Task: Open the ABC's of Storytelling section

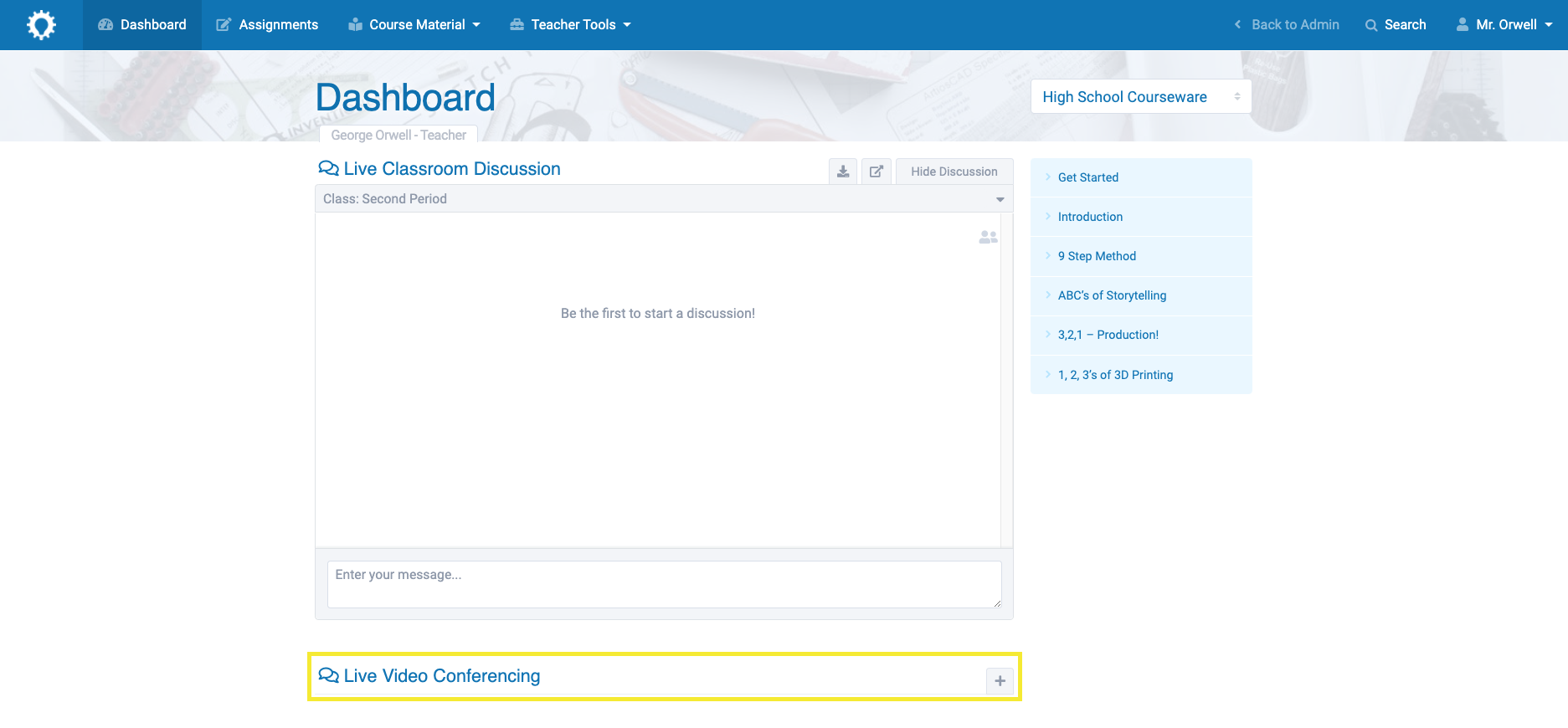Action: (x=1141, y=295)
